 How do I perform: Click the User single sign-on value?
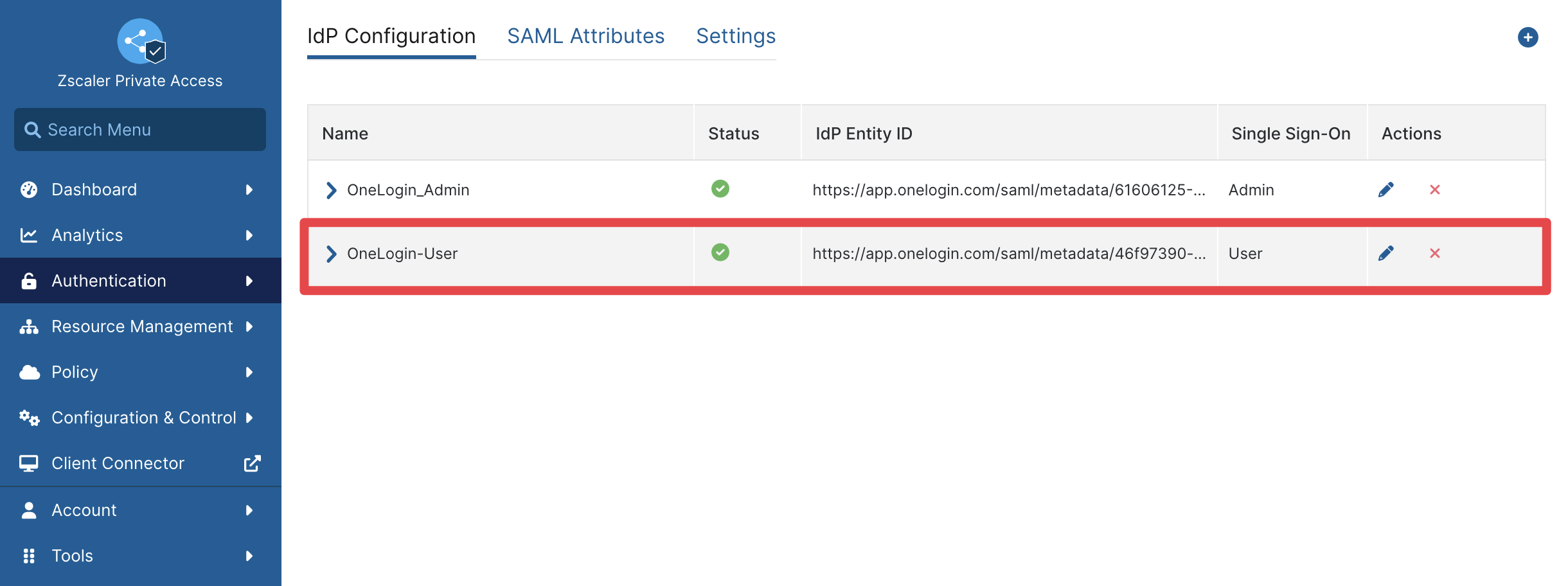[1245, 254]
